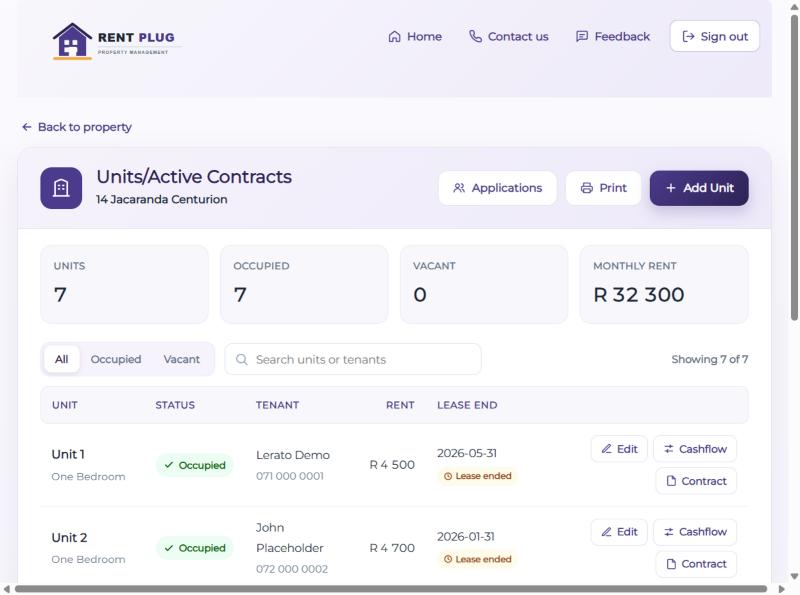Open Cashflow for Unit 1
Screen dimensions: 800x595
(695, 449)
